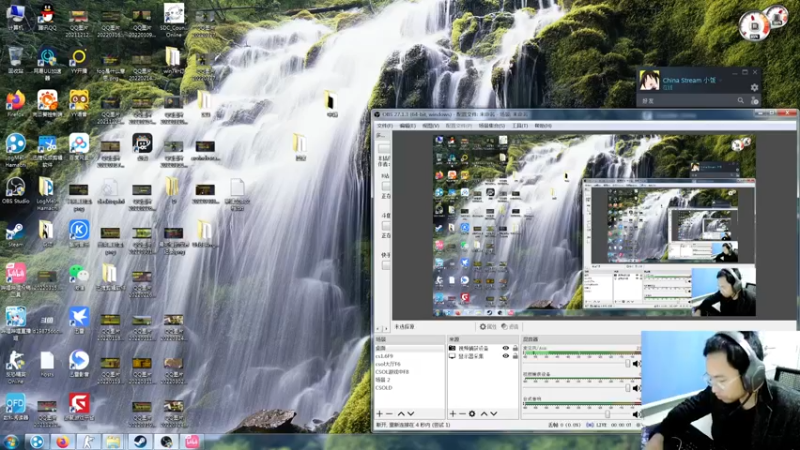The height and width of the screenshot is (450, 800).
Task: Move selected source down in Sources list
Action: 494,414
